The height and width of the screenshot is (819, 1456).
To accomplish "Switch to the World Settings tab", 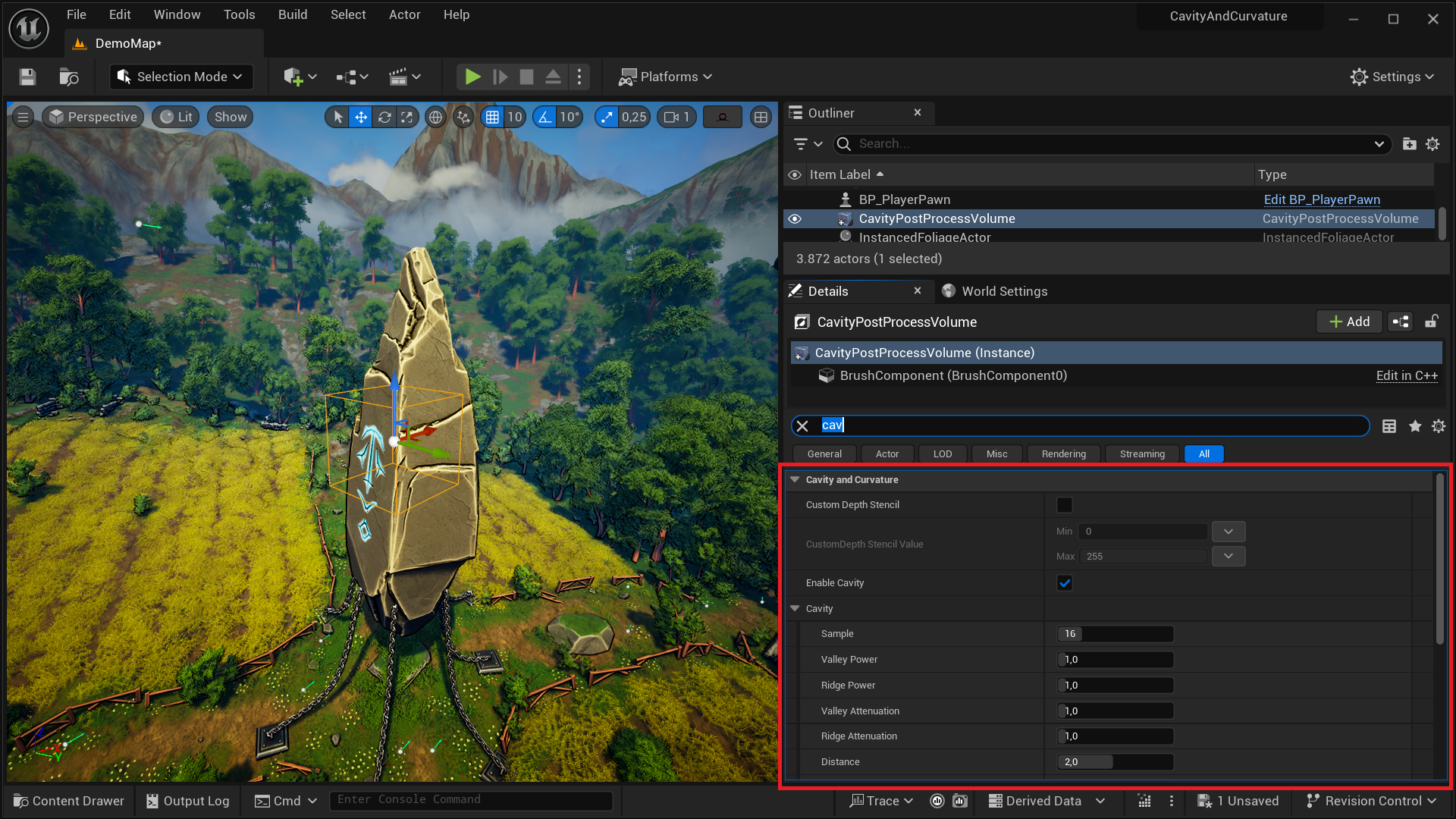I will (995, 291).
